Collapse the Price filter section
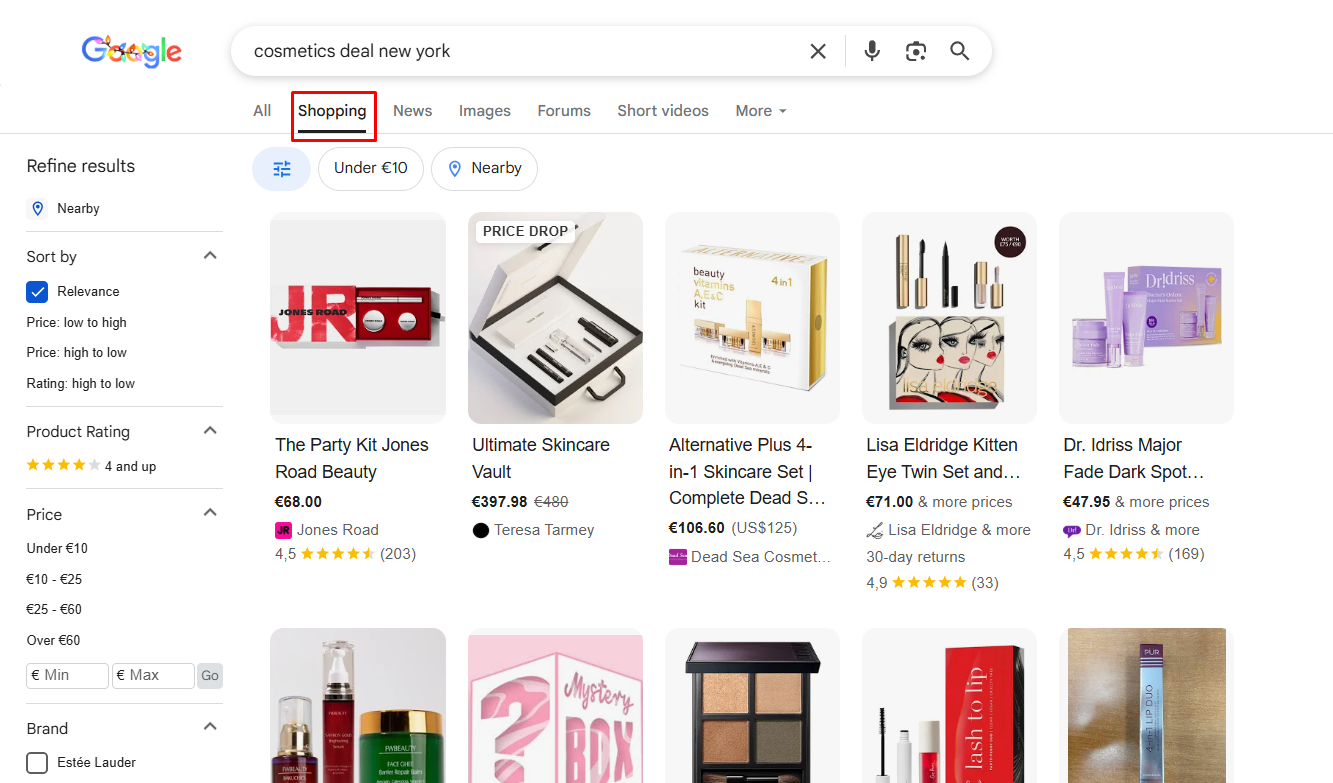Image resolution: width=1333 pixels, height=783 pixels. (x=209, y=511)
